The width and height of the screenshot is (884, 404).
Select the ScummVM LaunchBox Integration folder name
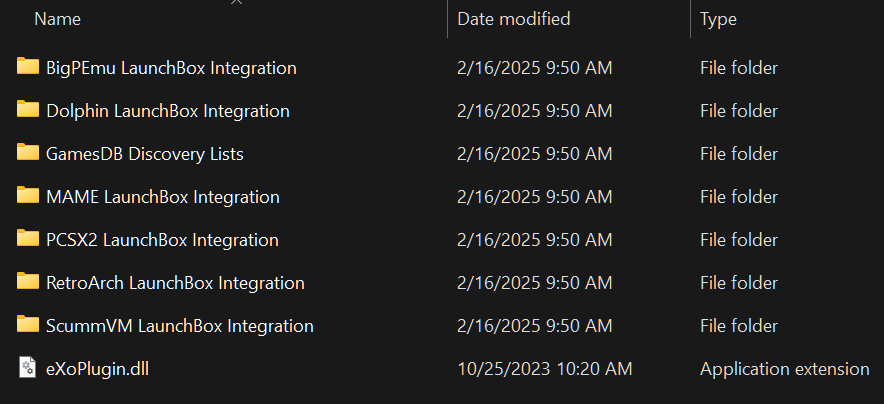tap(180, 326)
